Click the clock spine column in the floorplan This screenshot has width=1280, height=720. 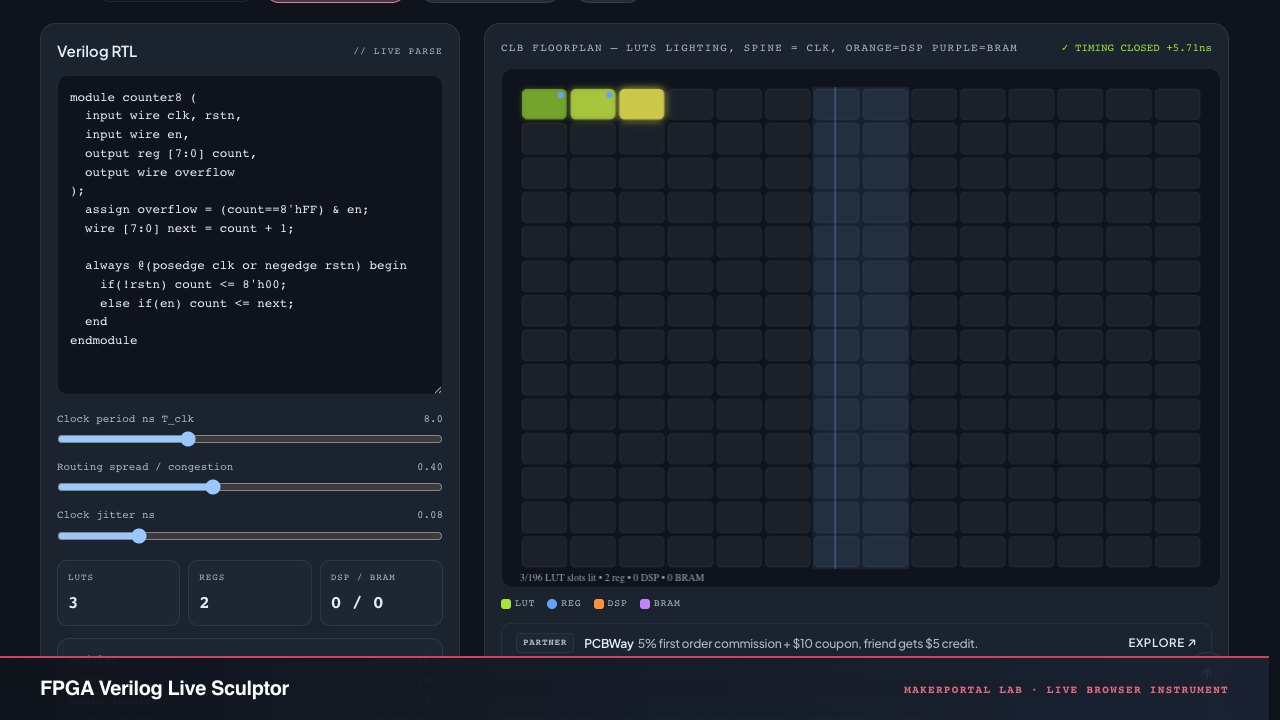pyautogui.click(x=836, y=328)
